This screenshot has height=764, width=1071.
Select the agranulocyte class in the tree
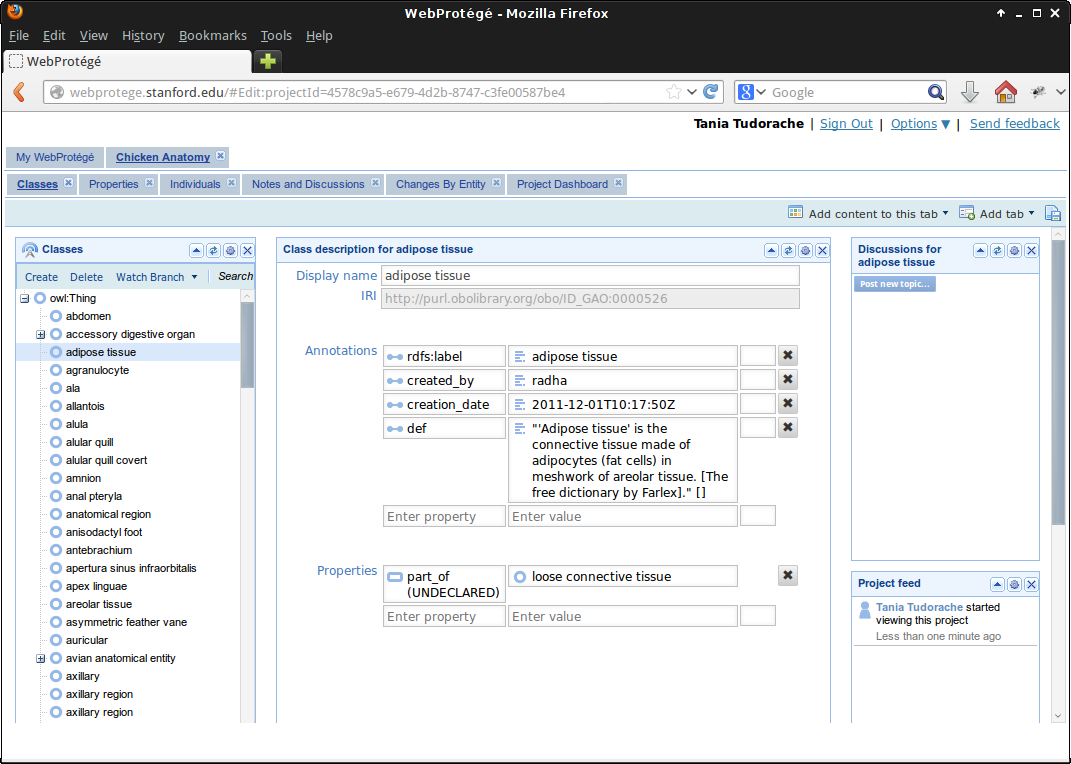coord(97,370)
